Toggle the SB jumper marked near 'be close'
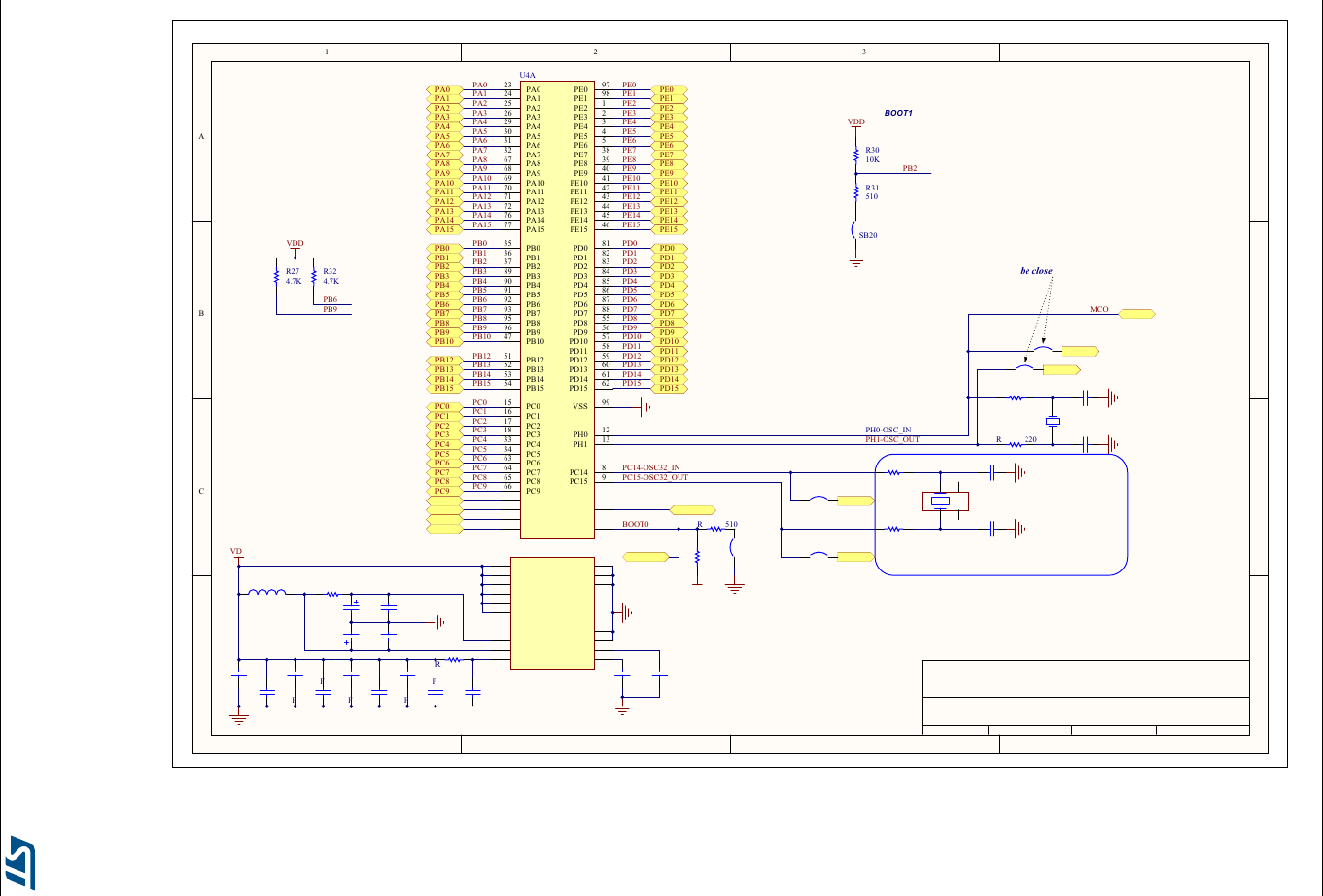 coord(1041,350)
